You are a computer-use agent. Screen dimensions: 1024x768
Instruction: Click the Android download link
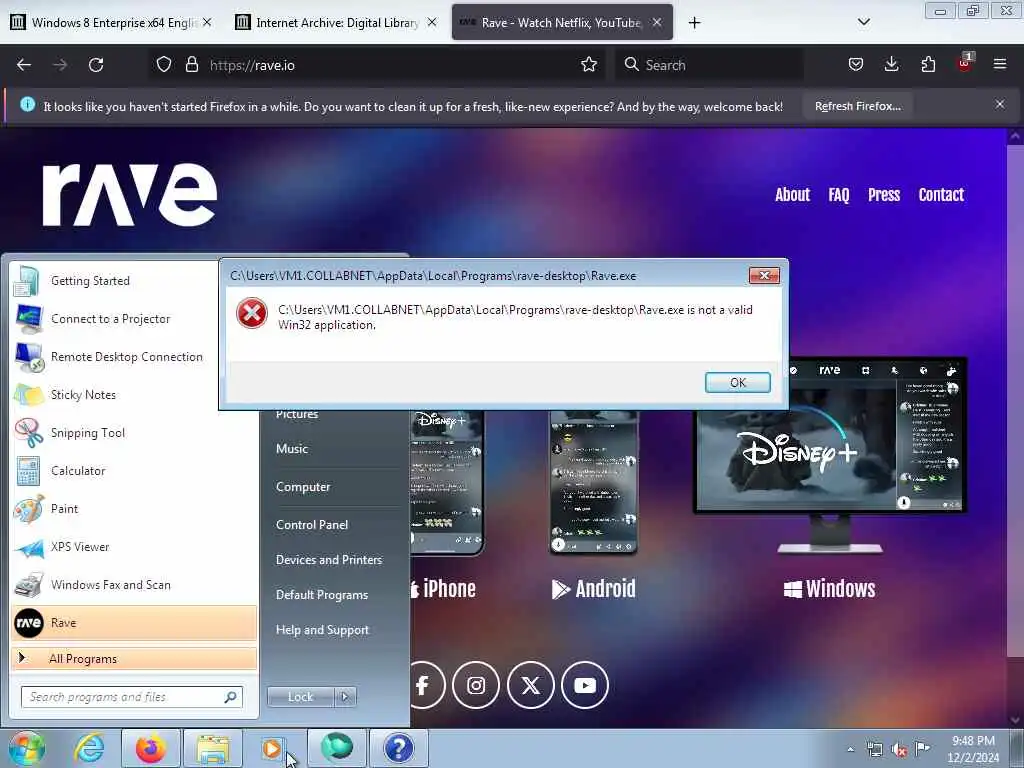pos(594,588)
